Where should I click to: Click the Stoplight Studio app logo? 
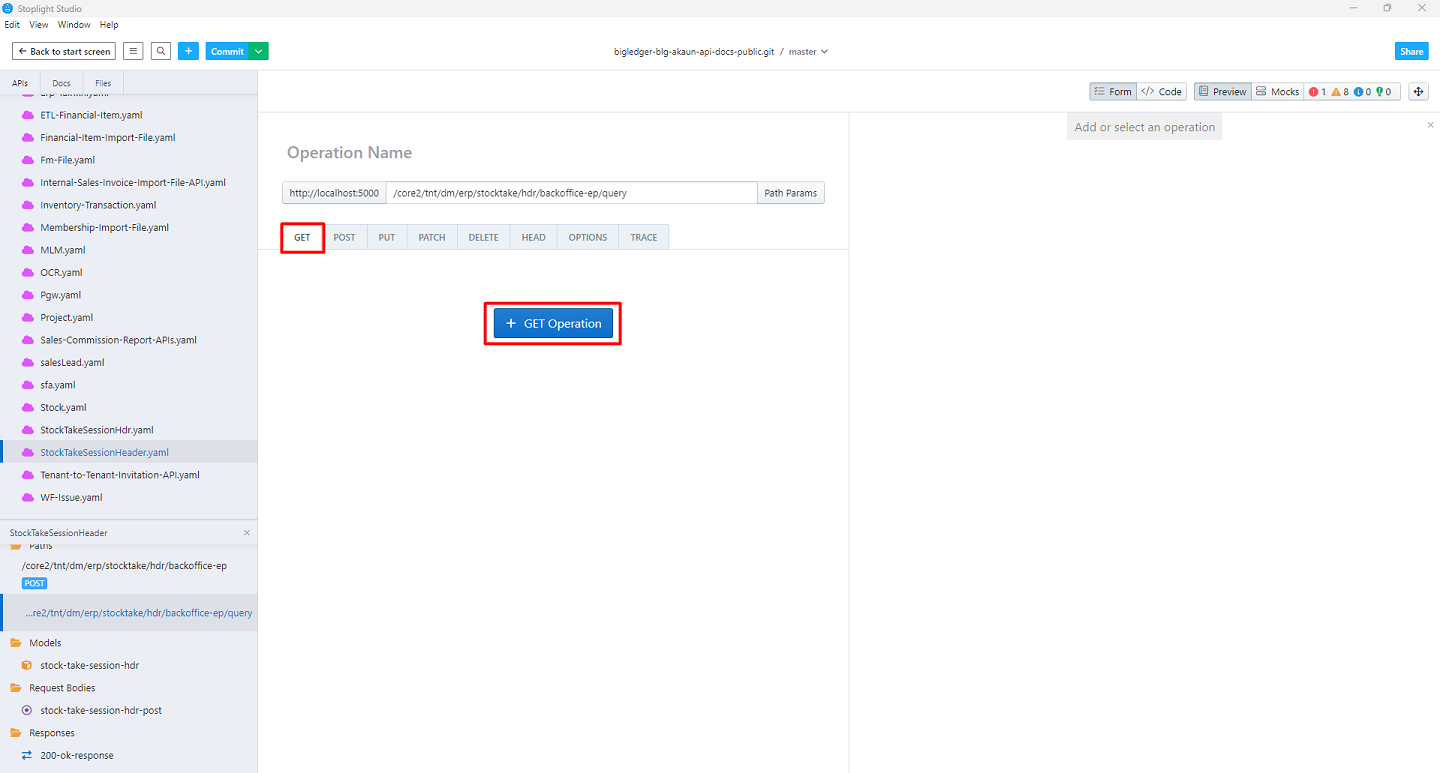9,8
